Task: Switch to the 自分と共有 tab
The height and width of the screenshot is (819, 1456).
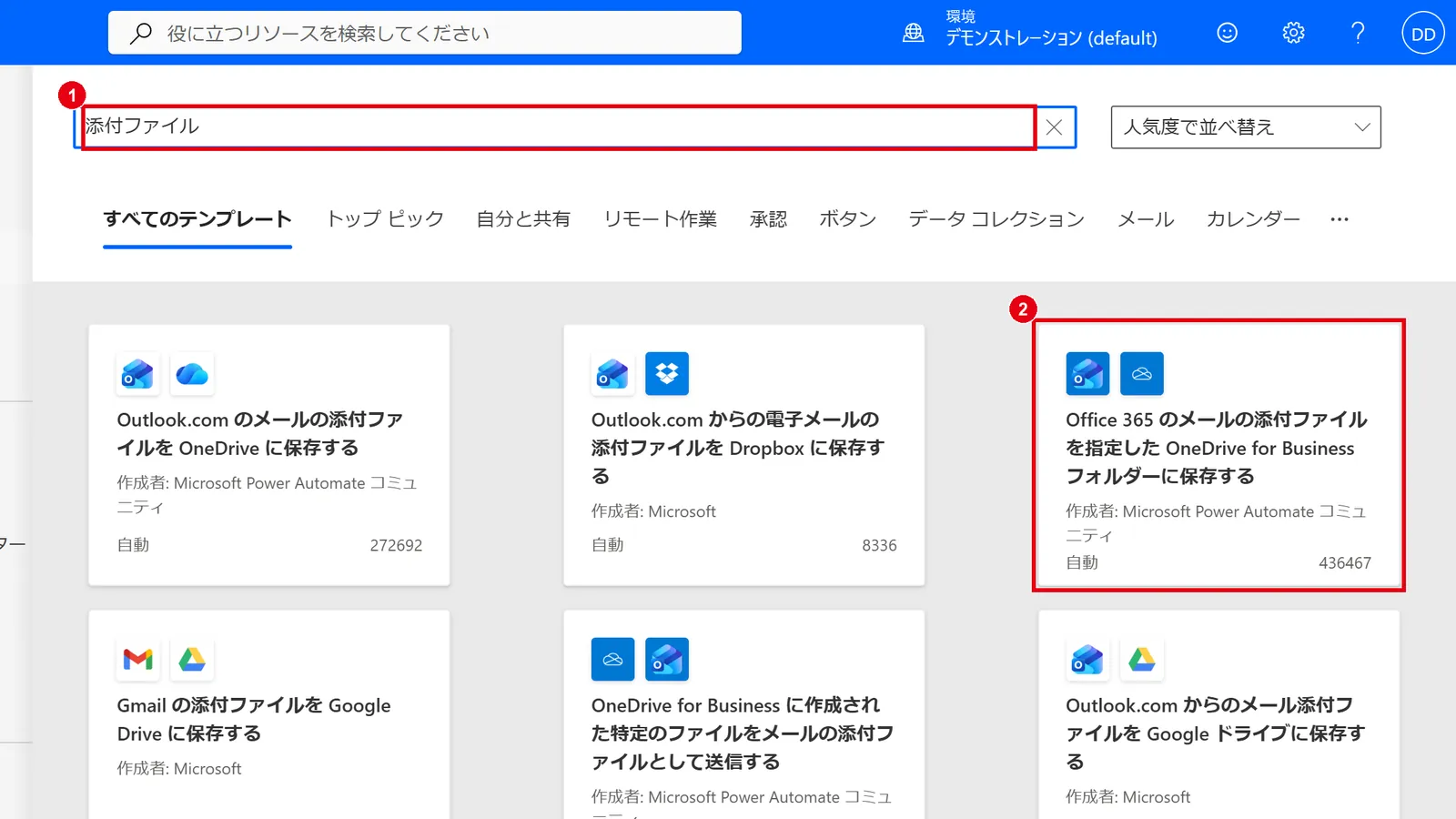Action: click(523, 219)
